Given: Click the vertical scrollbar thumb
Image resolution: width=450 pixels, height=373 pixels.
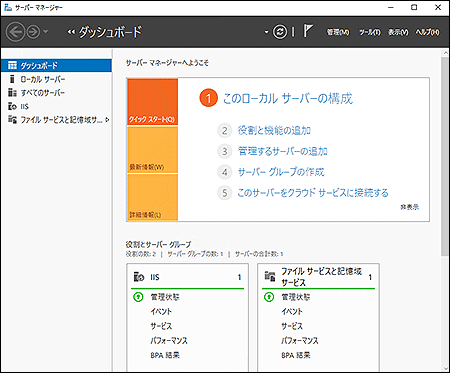Looking at the screenshot, I should click(x=445, y=157).
